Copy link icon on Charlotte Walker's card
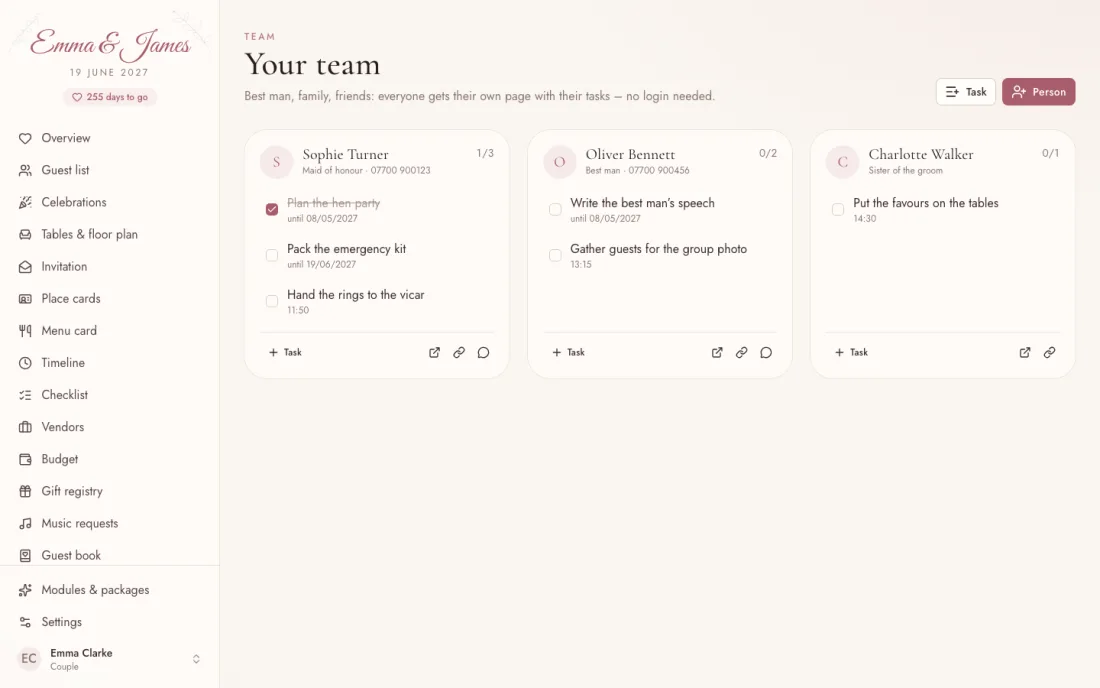This screenshot has height=688, width=1100. coord(1049,352)
